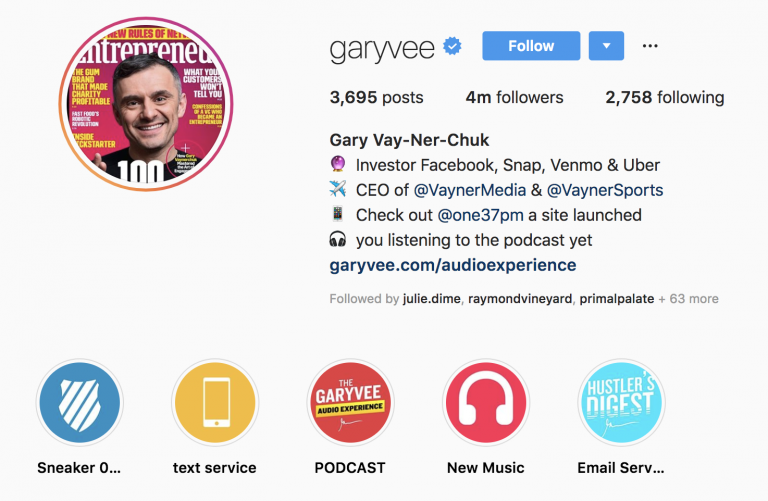Screen dimensions: 768x501
Task: Open the 4m followers list
Action: click(514, 97)
